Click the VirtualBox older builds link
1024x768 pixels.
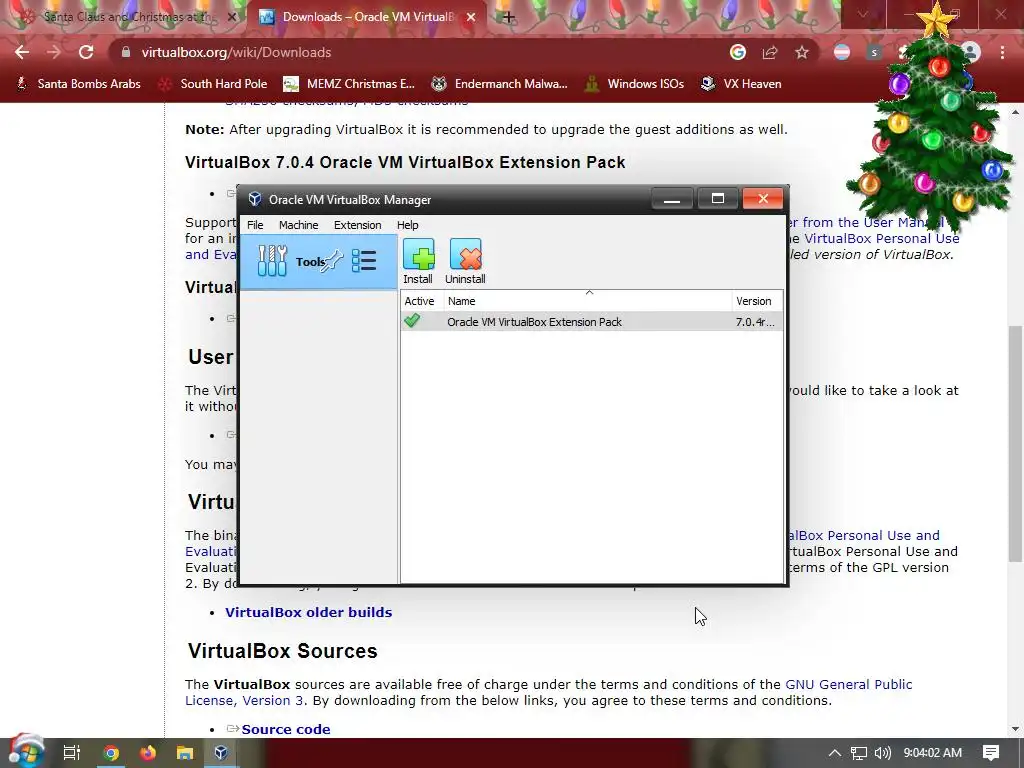(308, 612)
